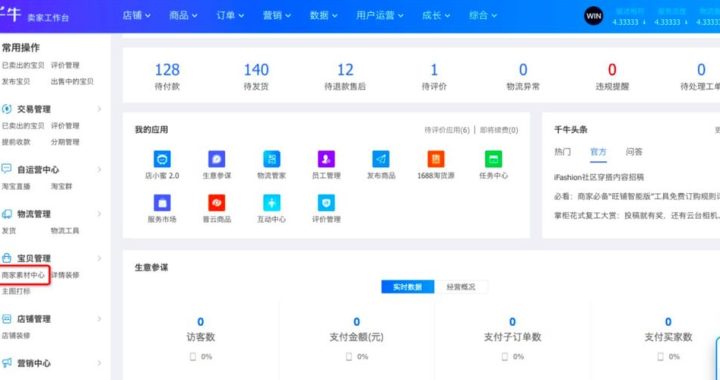Screen dimensions: 720x380
Task: Open 分期管理 link
Action: [65, 142]
